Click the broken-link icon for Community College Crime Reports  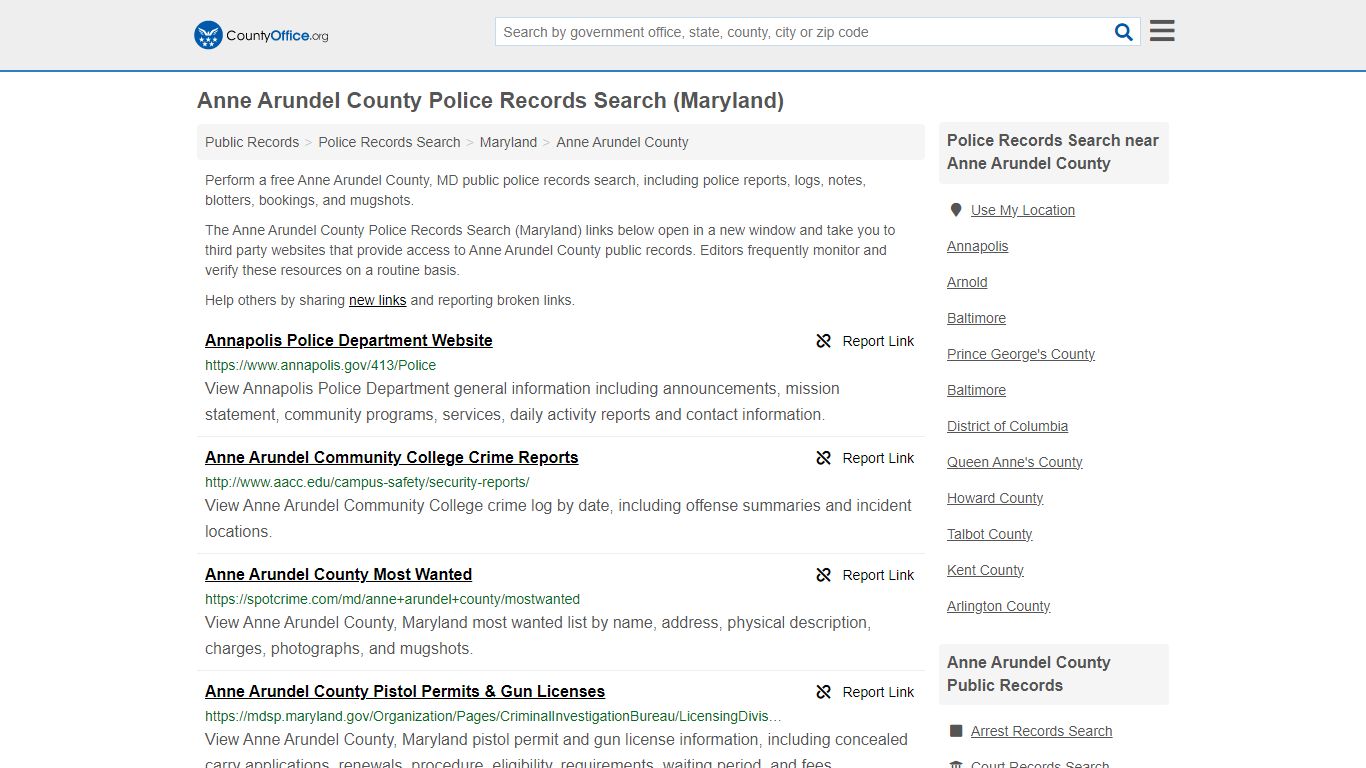coord(823,458)
